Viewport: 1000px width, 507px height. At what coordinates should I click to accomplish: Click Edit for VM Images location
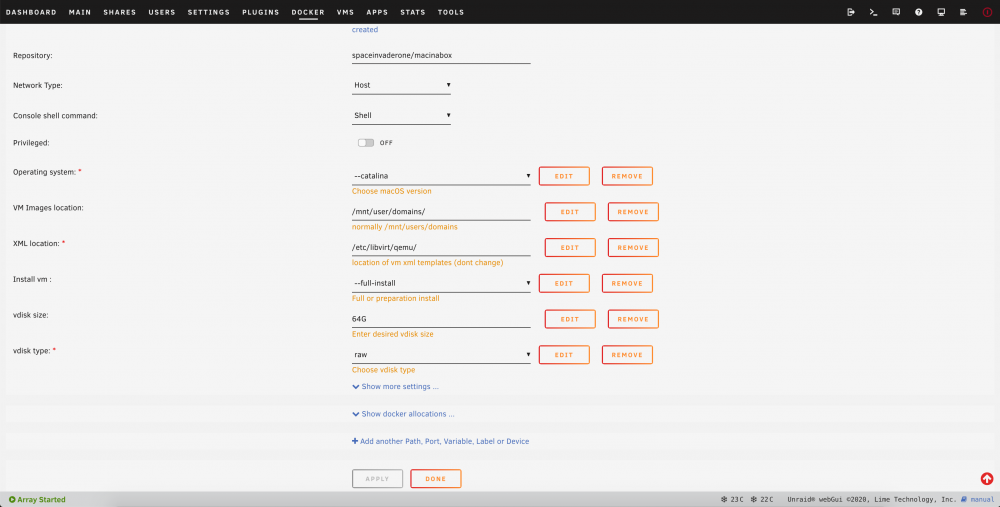[x=570, y=212]
